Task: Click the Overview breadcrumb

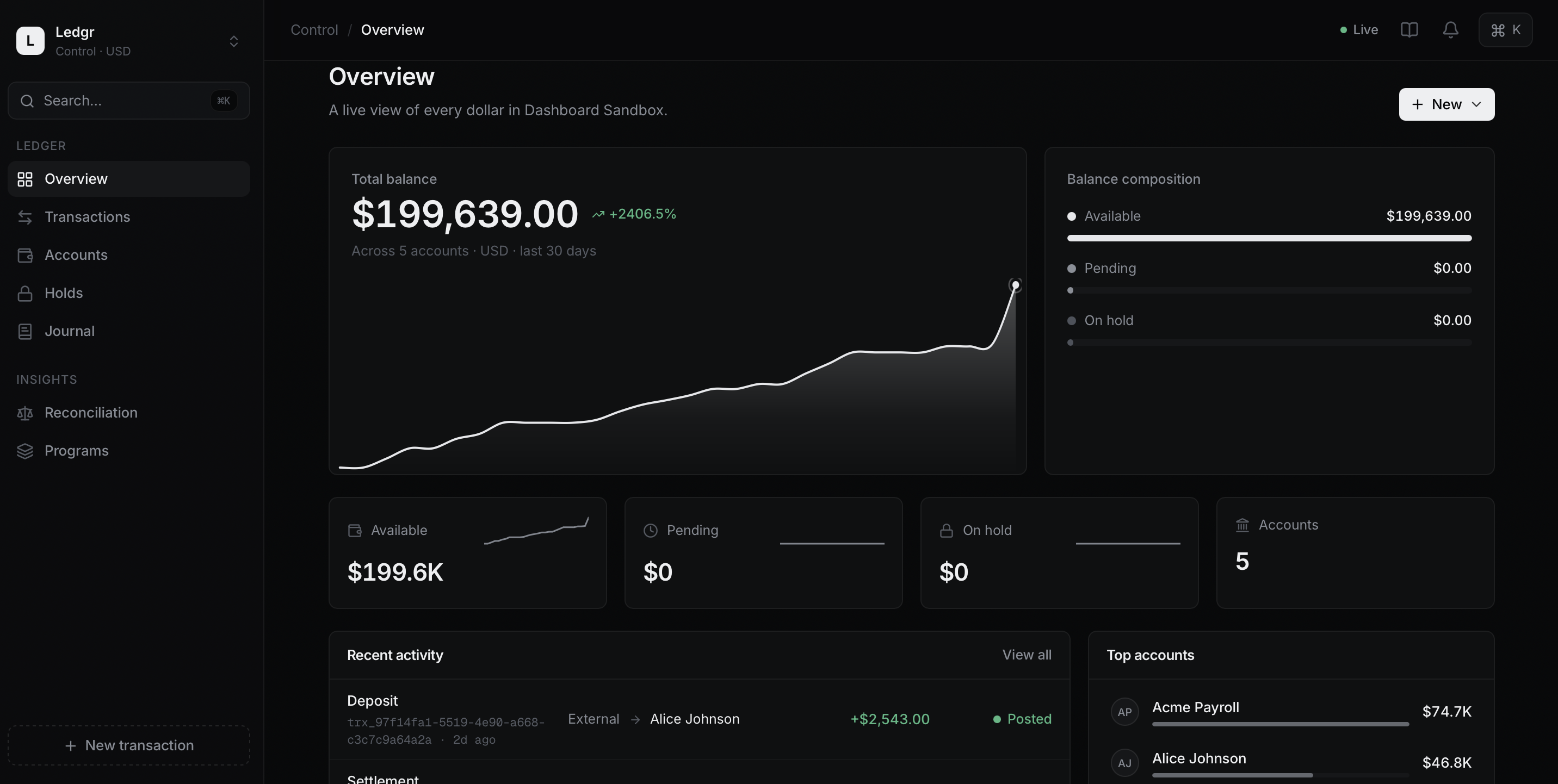Action: 393,29
